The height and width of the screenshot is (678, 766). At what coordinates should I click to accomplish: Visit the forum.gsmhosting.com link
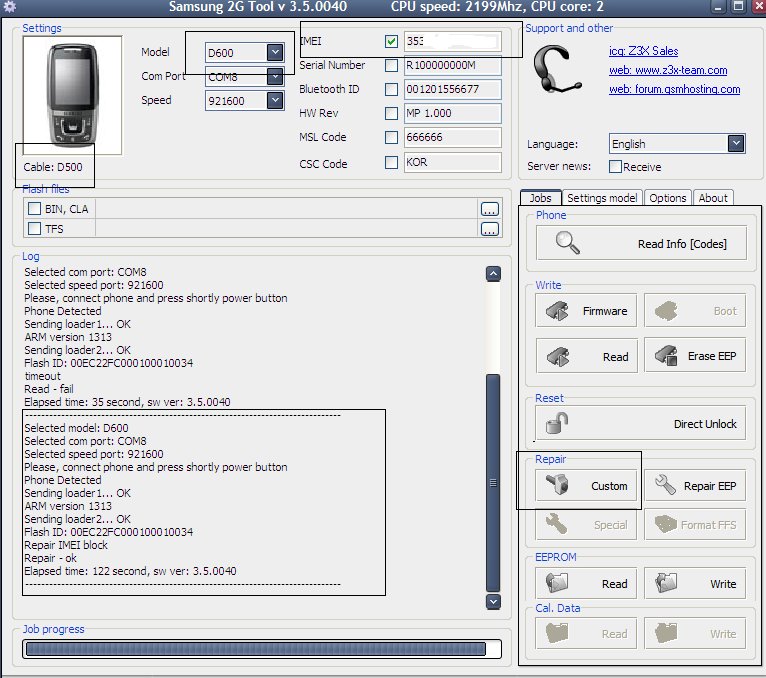click(x=674, y=89)
